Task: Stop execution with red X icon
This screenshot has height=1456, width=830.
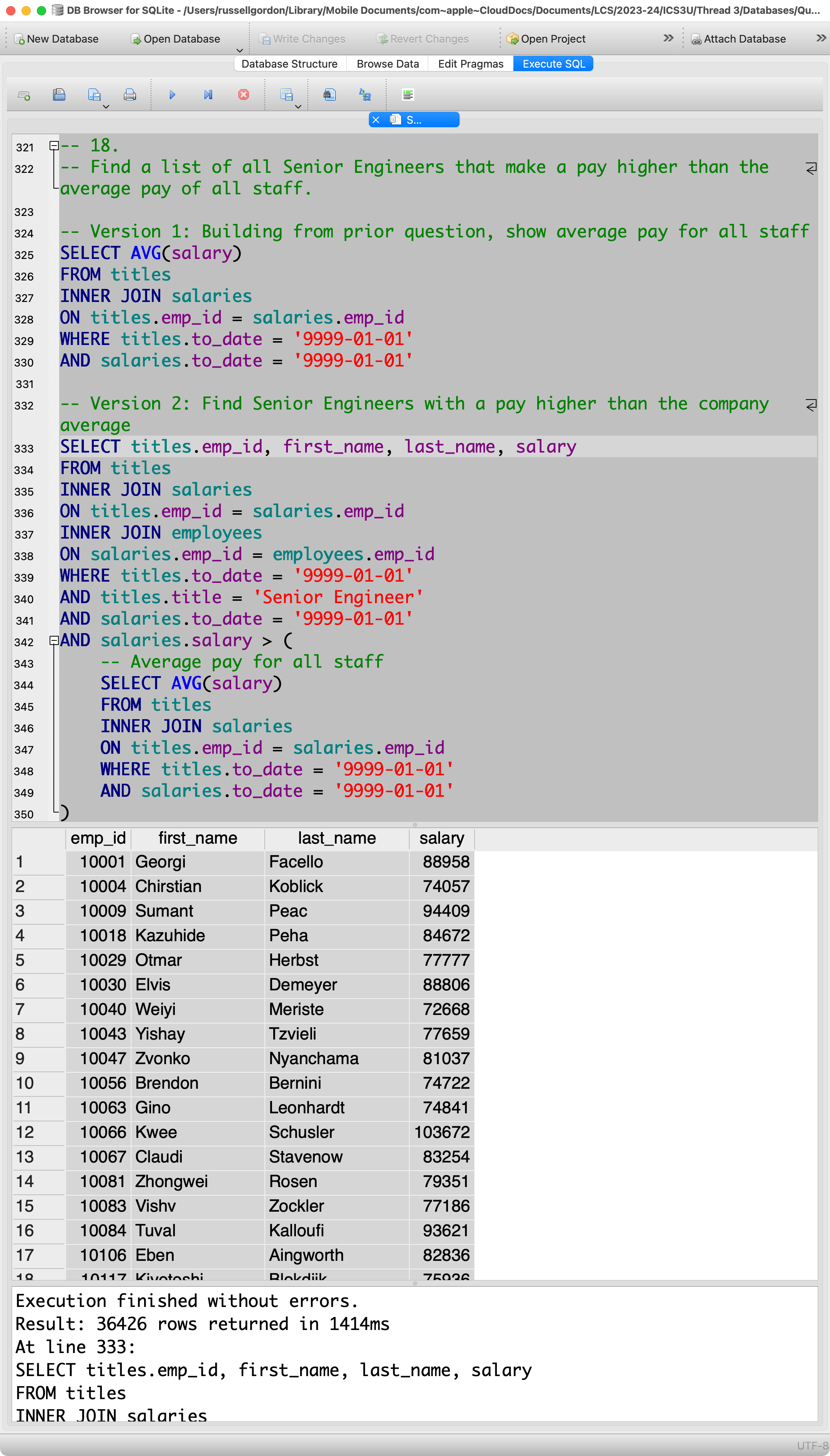Action: (x=243, y=95)
